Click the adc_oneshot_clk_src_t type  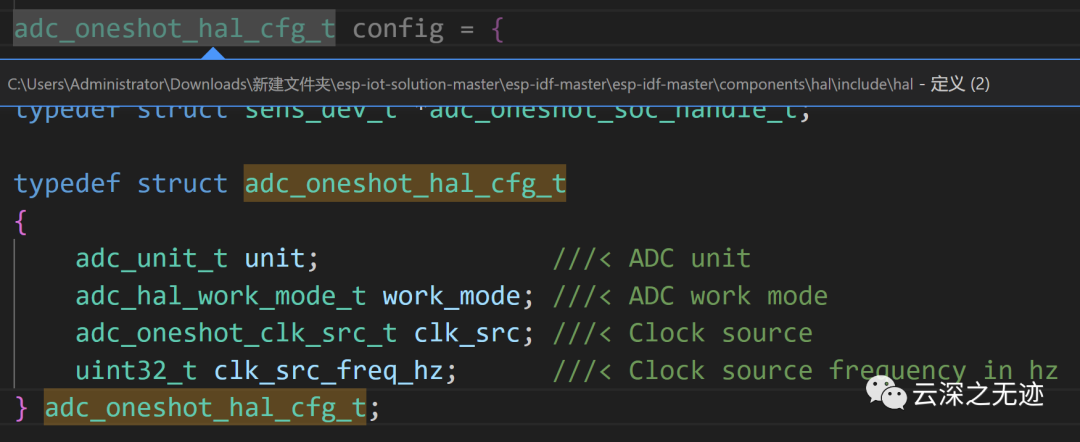pyautogui.click(x=236, y=333)
